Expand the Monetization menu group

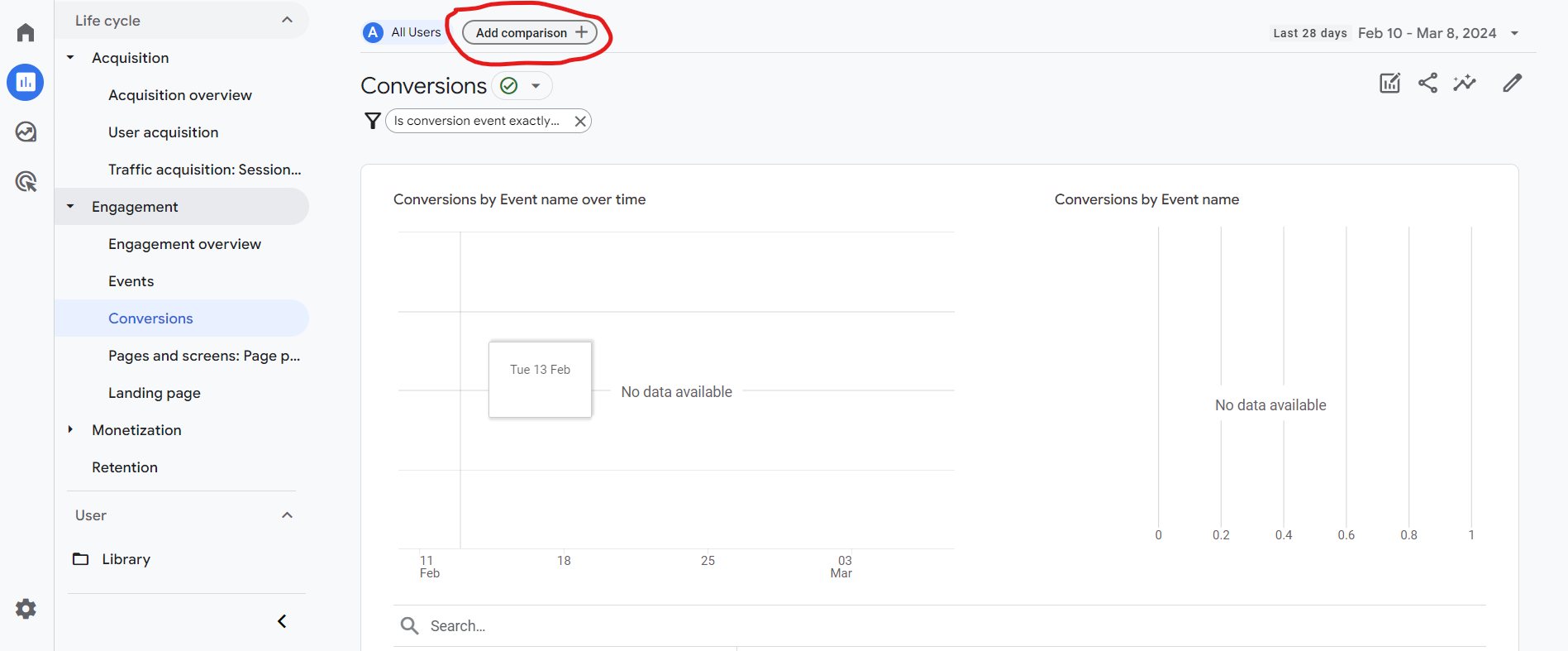tap(71, 430)
